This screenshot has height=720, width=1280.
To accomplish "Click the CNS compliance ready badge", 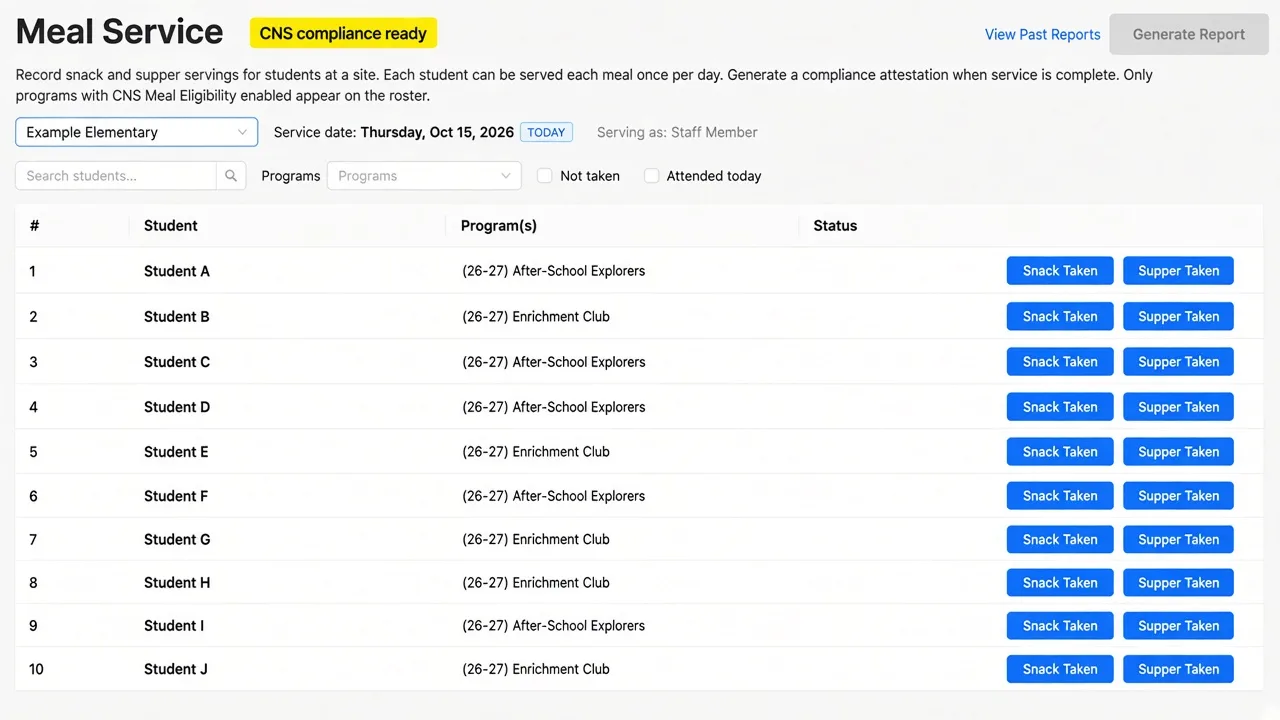I will [x=343, y=33].
